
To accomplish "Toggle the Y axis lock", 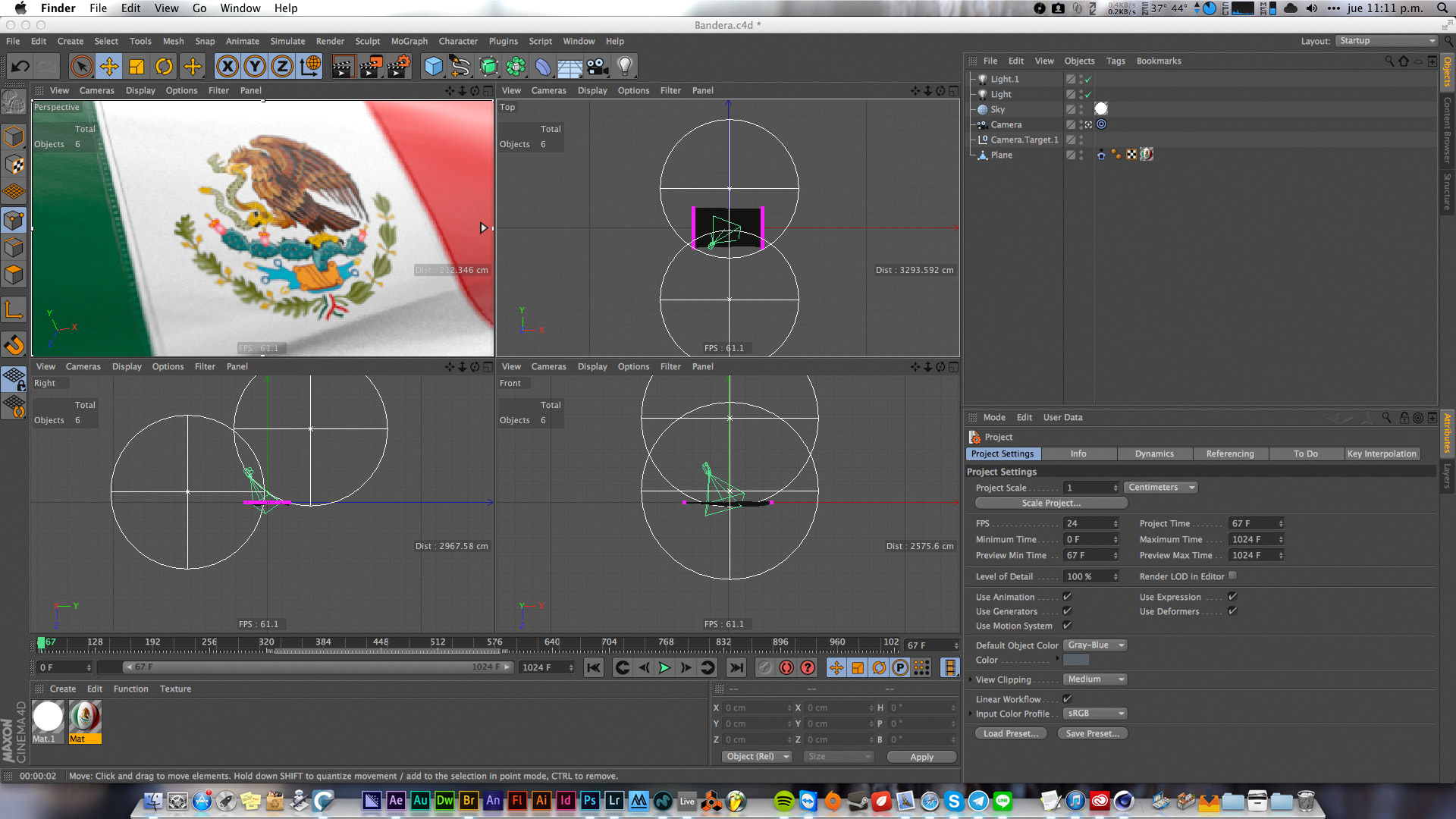I will 255,67.
